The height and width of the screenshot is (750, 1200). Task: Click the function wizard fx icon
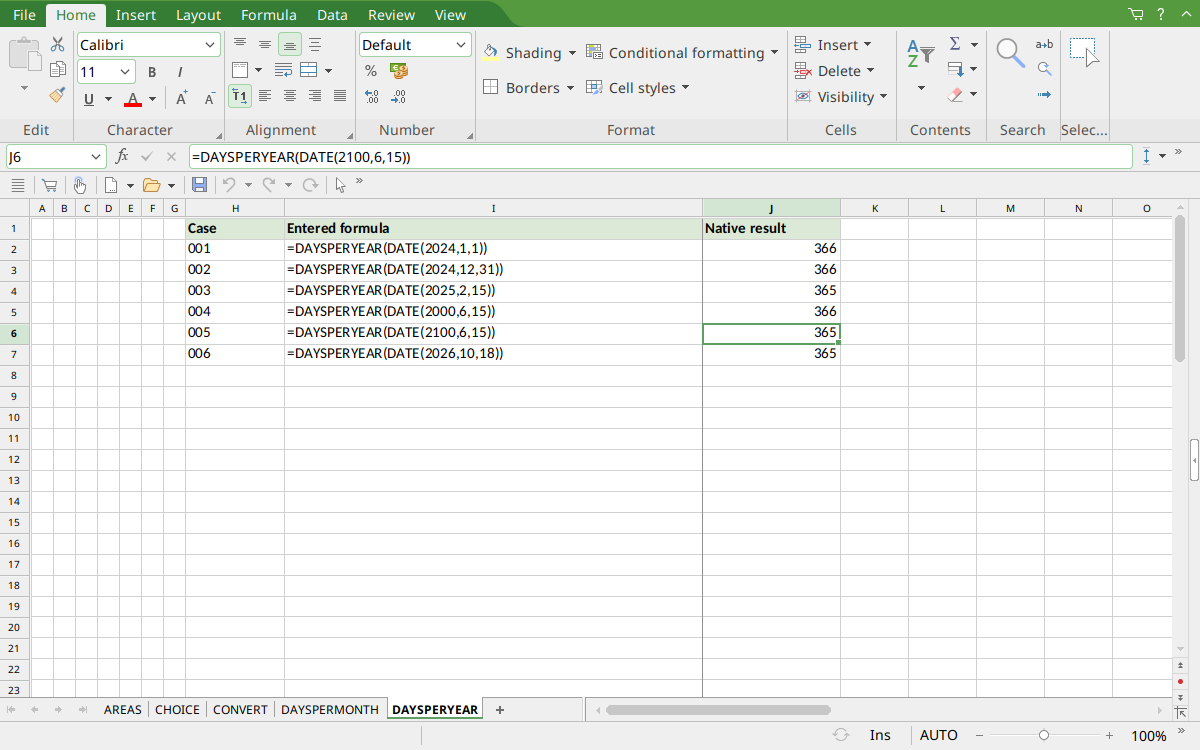coord(122,157)
